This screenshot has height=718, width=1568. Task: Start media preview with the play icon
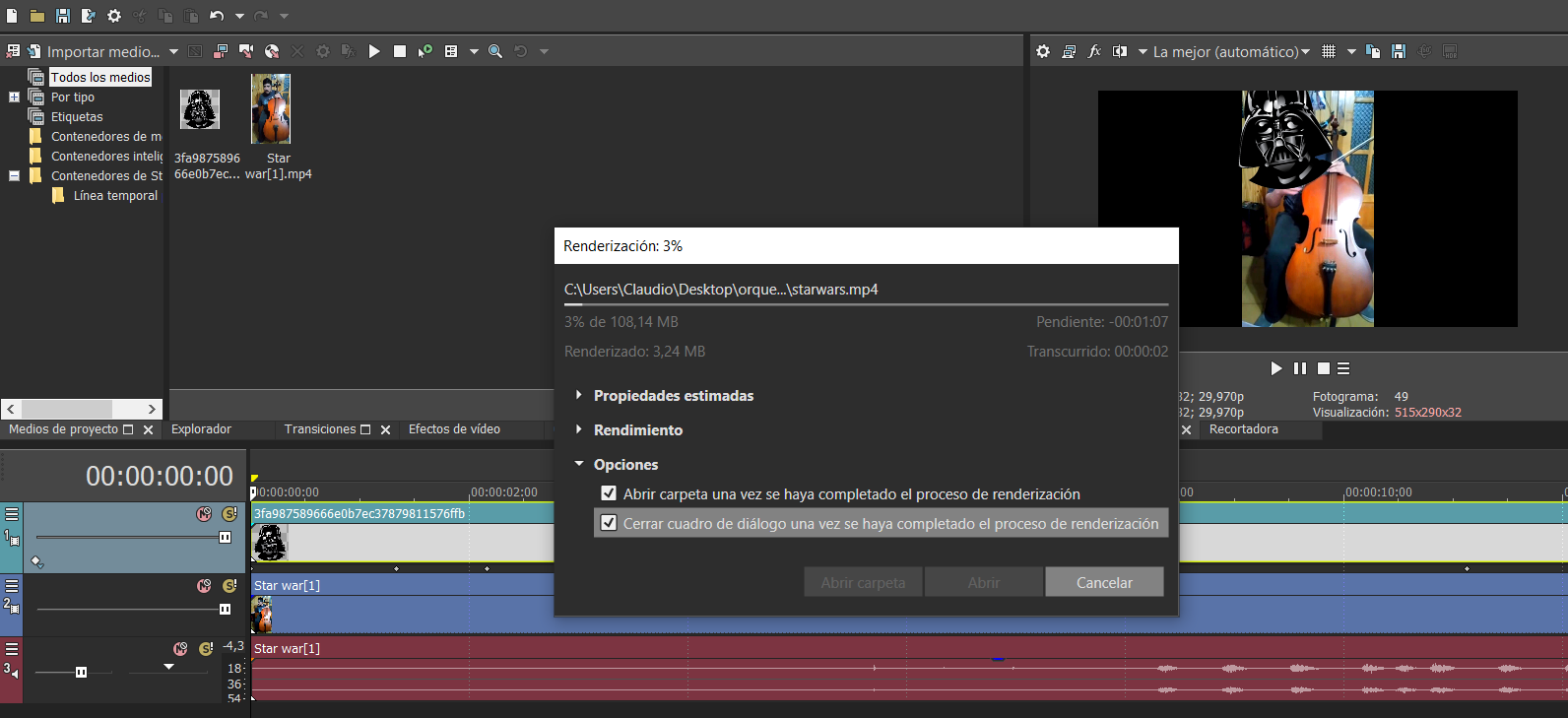pyautogui.click(x=374, y=51)
